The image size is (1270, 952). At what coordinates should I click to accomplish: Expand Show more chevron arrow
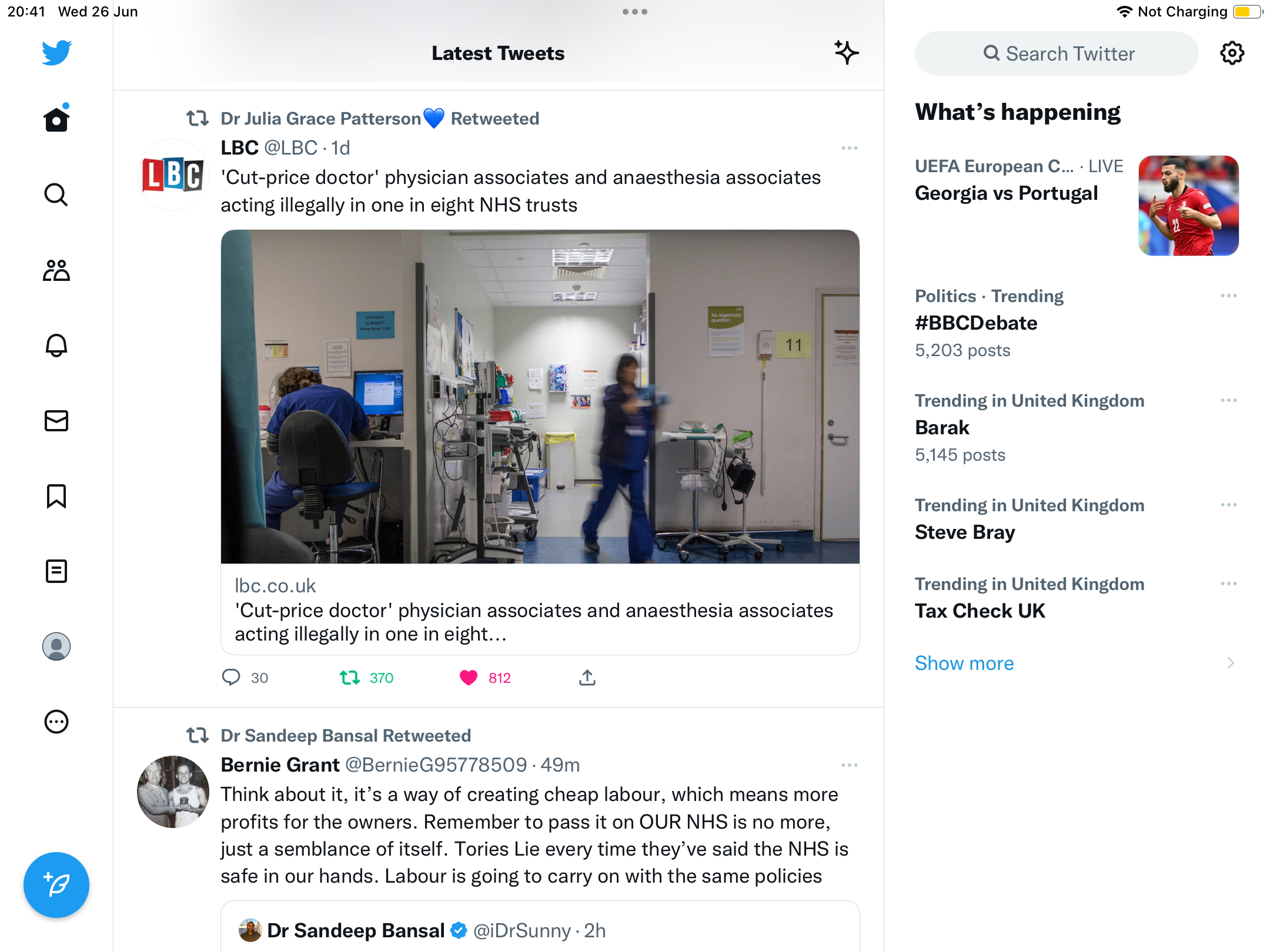[x=1231, y=663]
